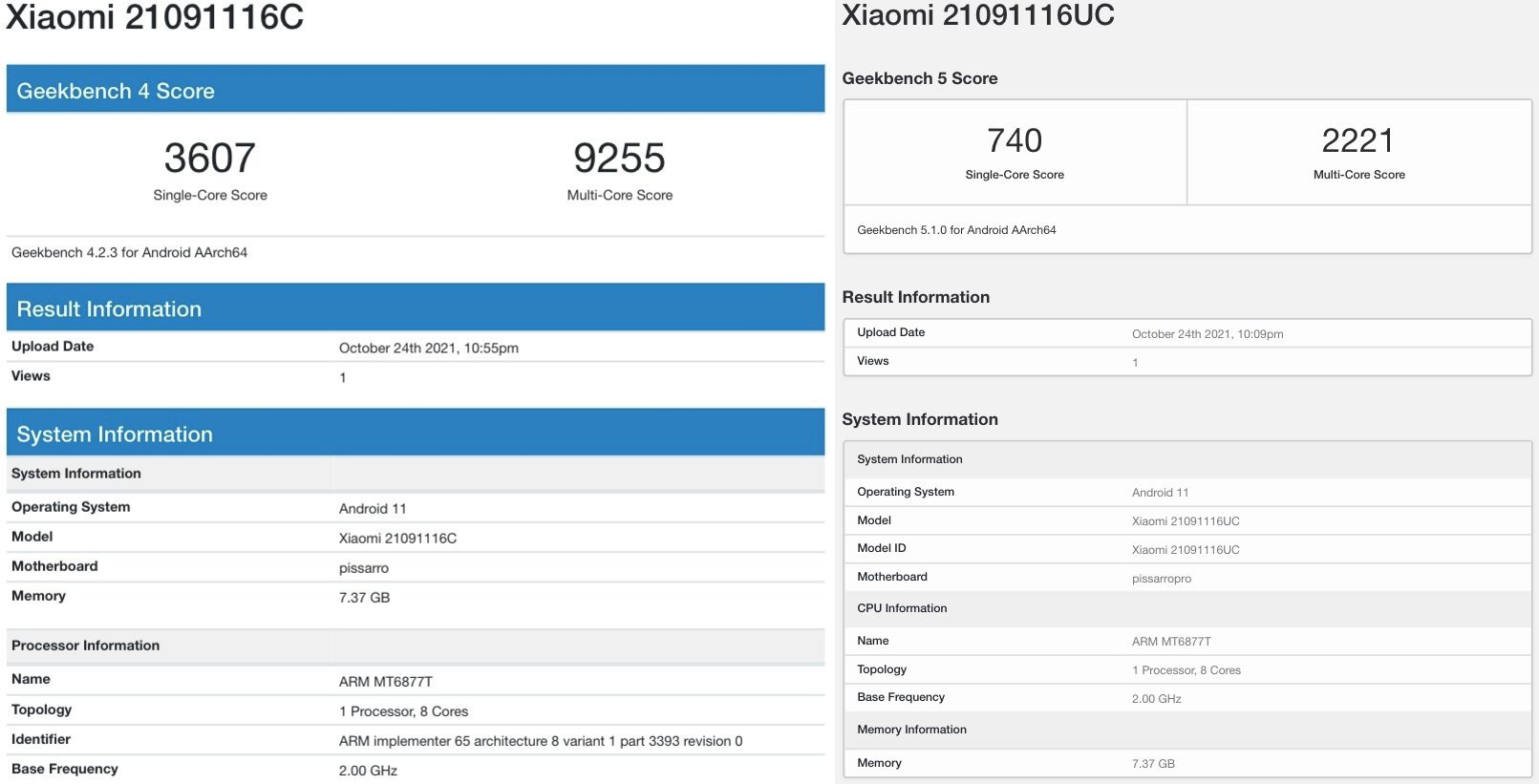Select the Geekbench 4 Score header
This screenshot has width=1539, height=784.
click(416, 90)
